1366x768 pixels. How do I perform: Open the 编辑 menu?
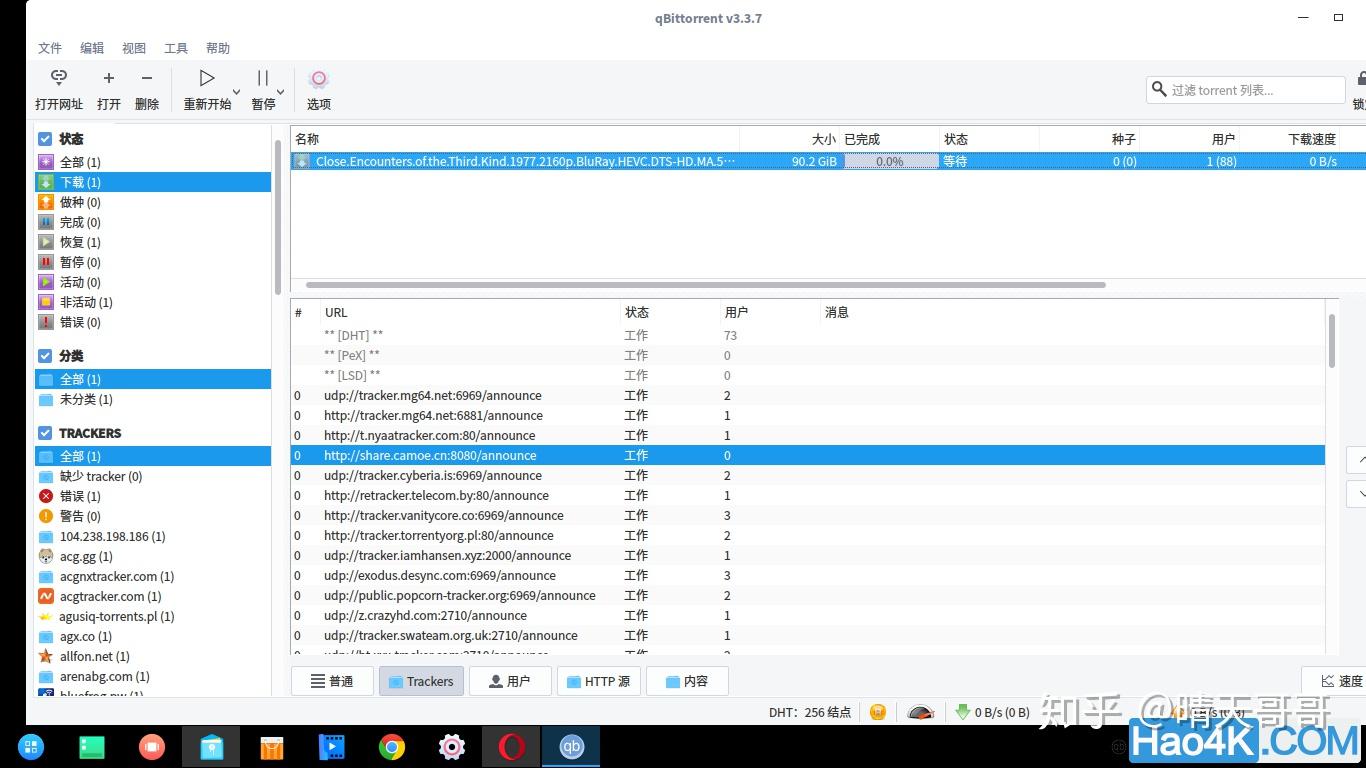(92, 48)
